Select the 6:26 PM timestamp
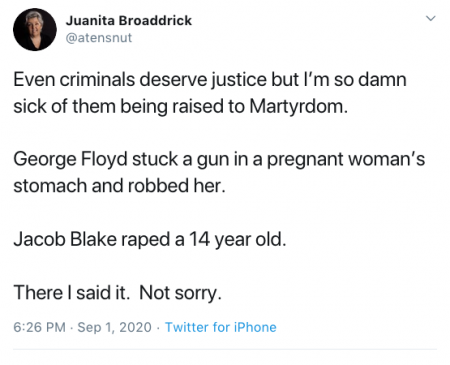 [x=39, y=327]
